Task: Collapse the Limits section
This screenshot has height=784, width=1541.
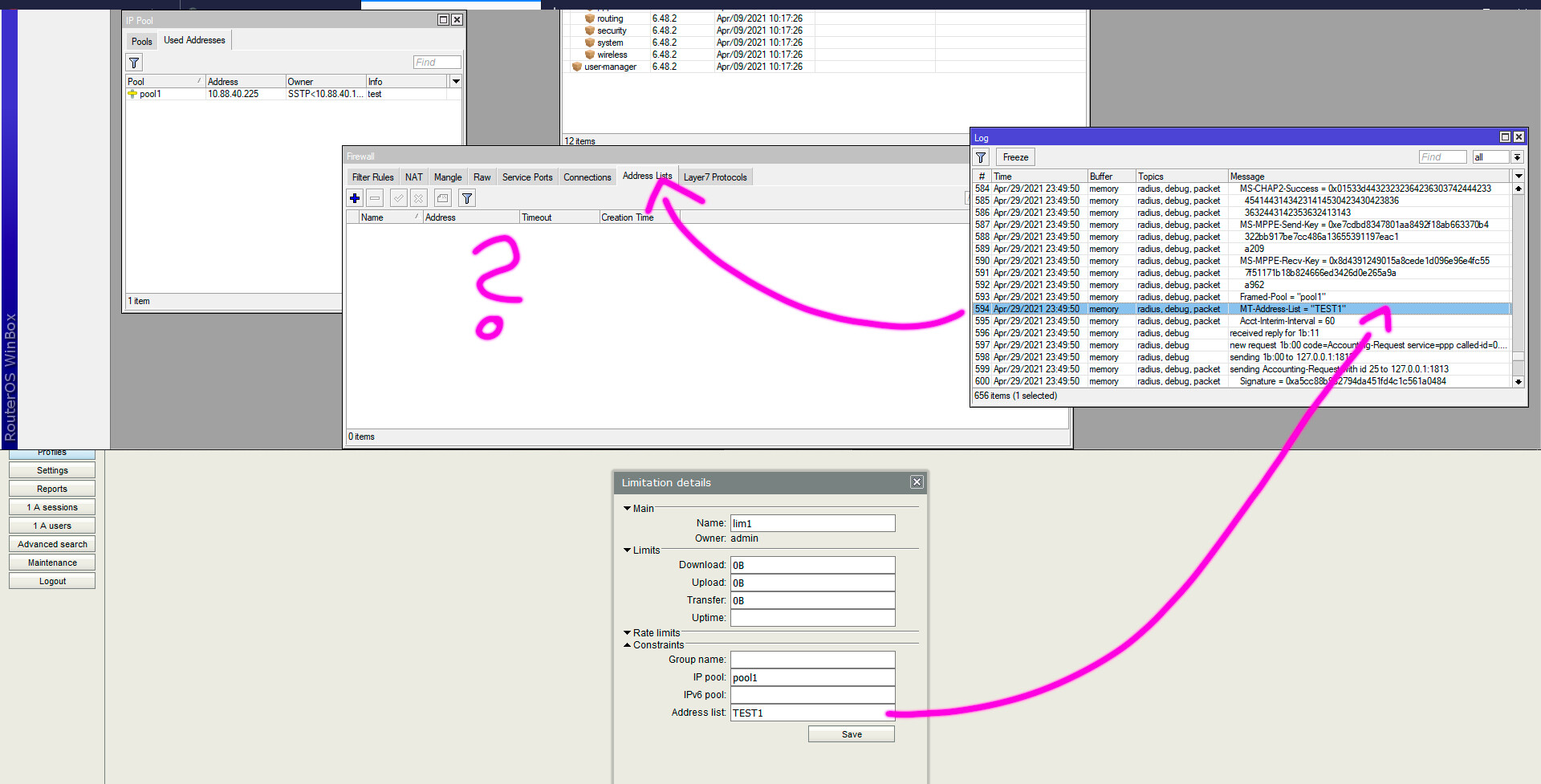Action: tap(628, 550)
